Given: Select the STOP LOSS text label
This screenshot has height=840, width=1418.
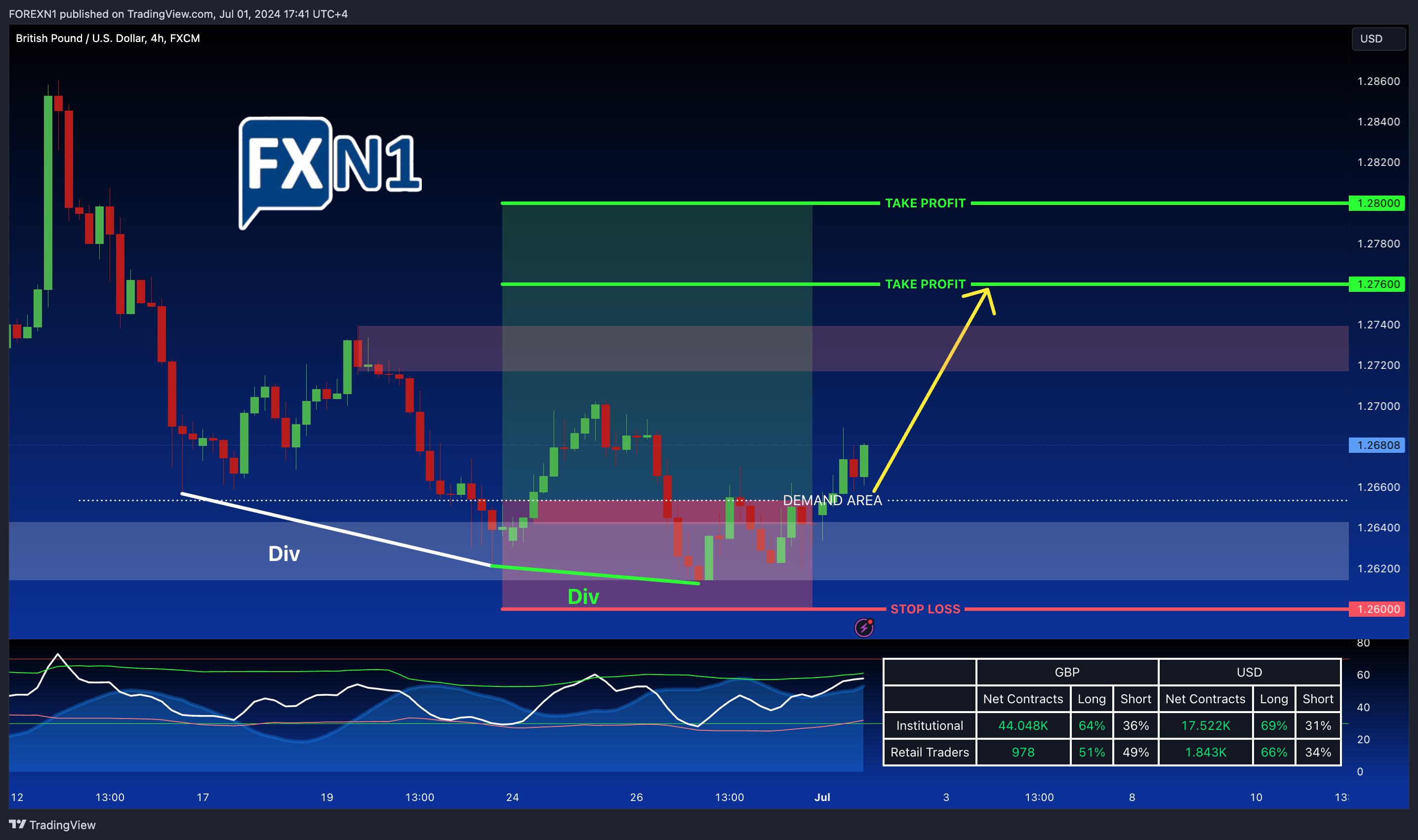Looking at the screenshot, I should point(926,609).
